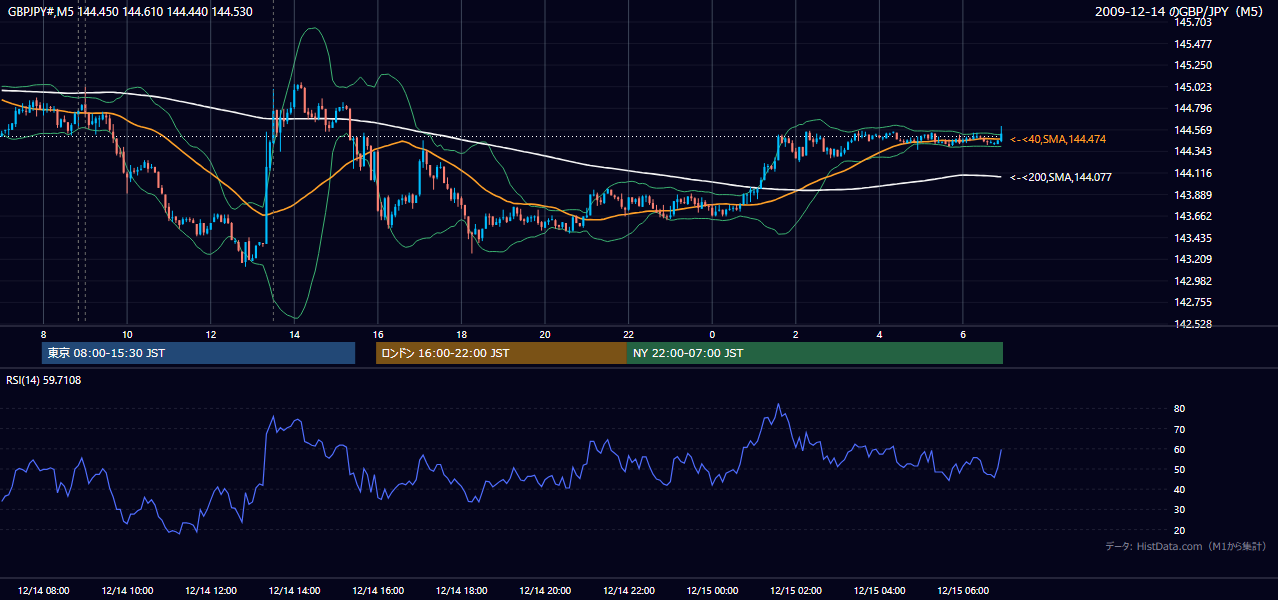The width and height of the screenshot is (1278, 600).
Task: Click the 144.569 price axis label
Action: click(1191, 130)
